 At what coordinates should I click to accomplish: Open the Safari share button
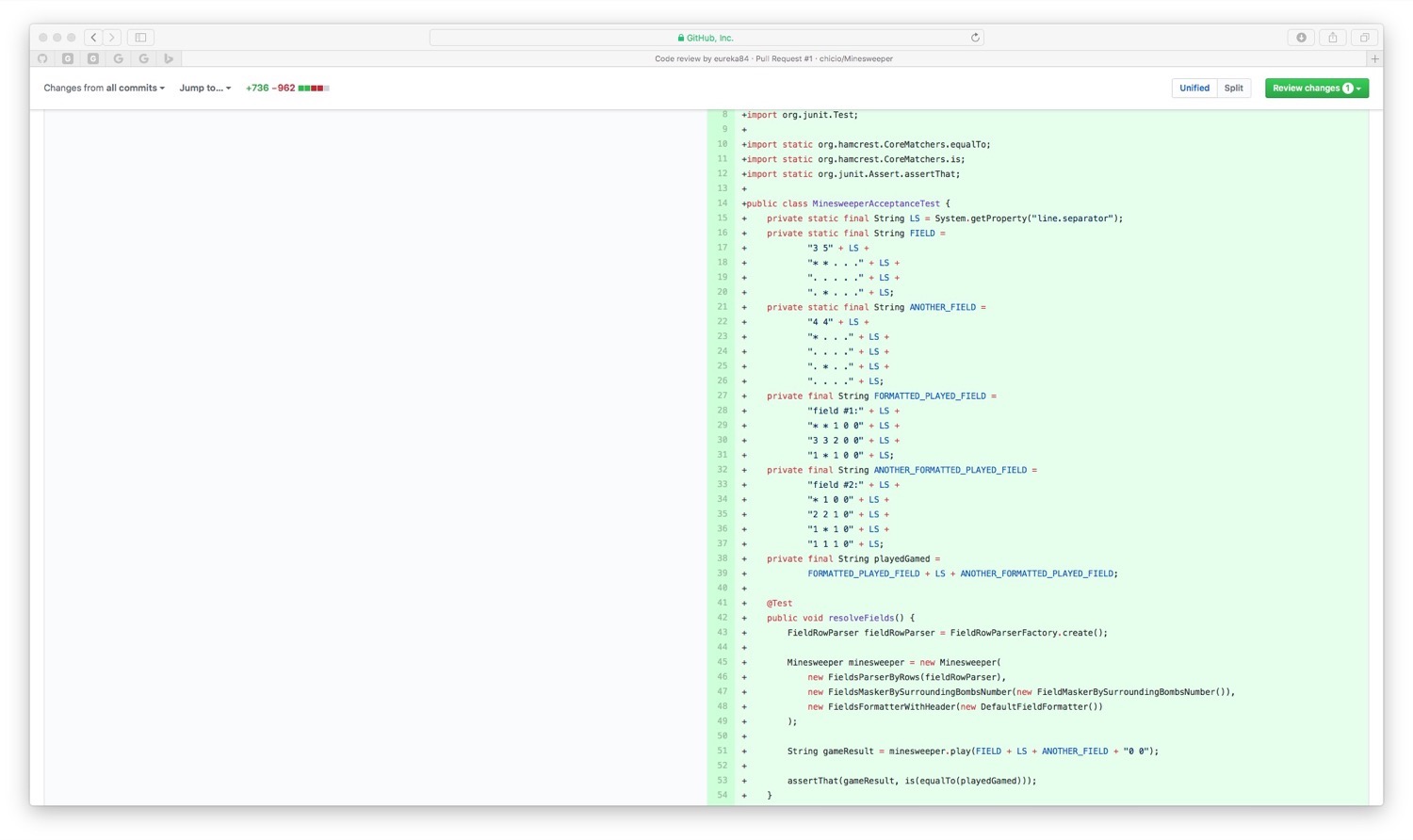click(1332, 38)
